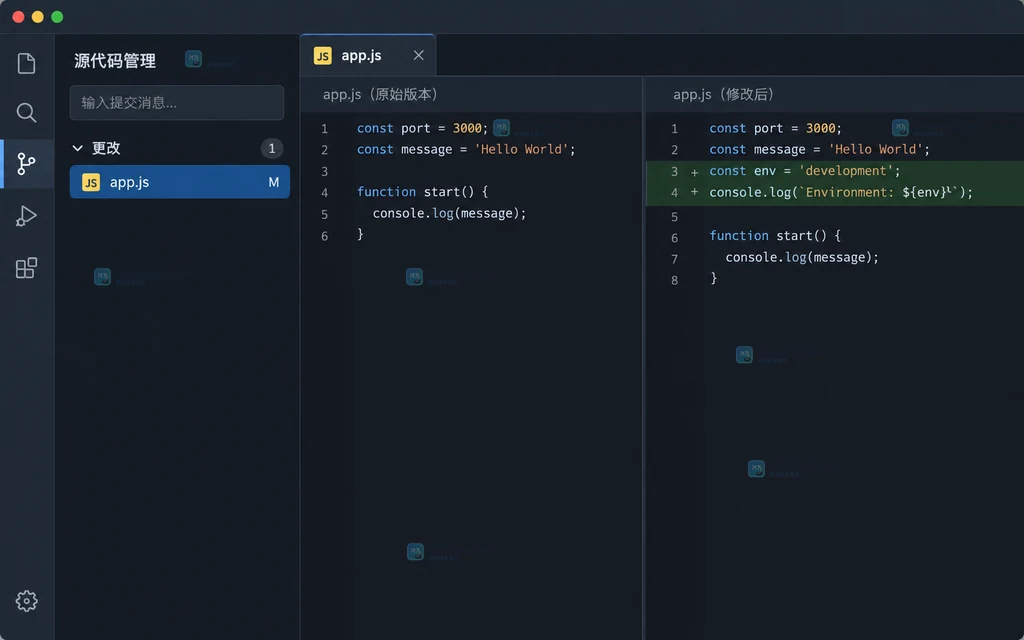The image size is (1024, 640).
Task: Click the 输入提交消息 commit message field
Action: click(177, 103)
